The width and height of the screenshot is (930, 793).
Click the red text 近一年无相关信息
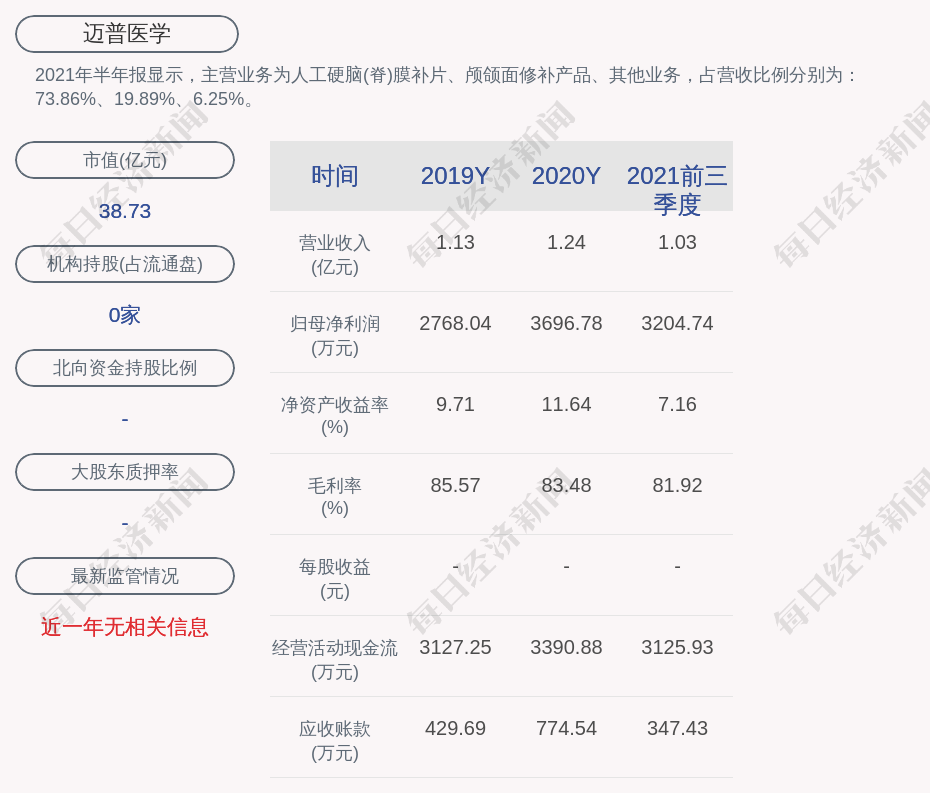pos(125,627)
